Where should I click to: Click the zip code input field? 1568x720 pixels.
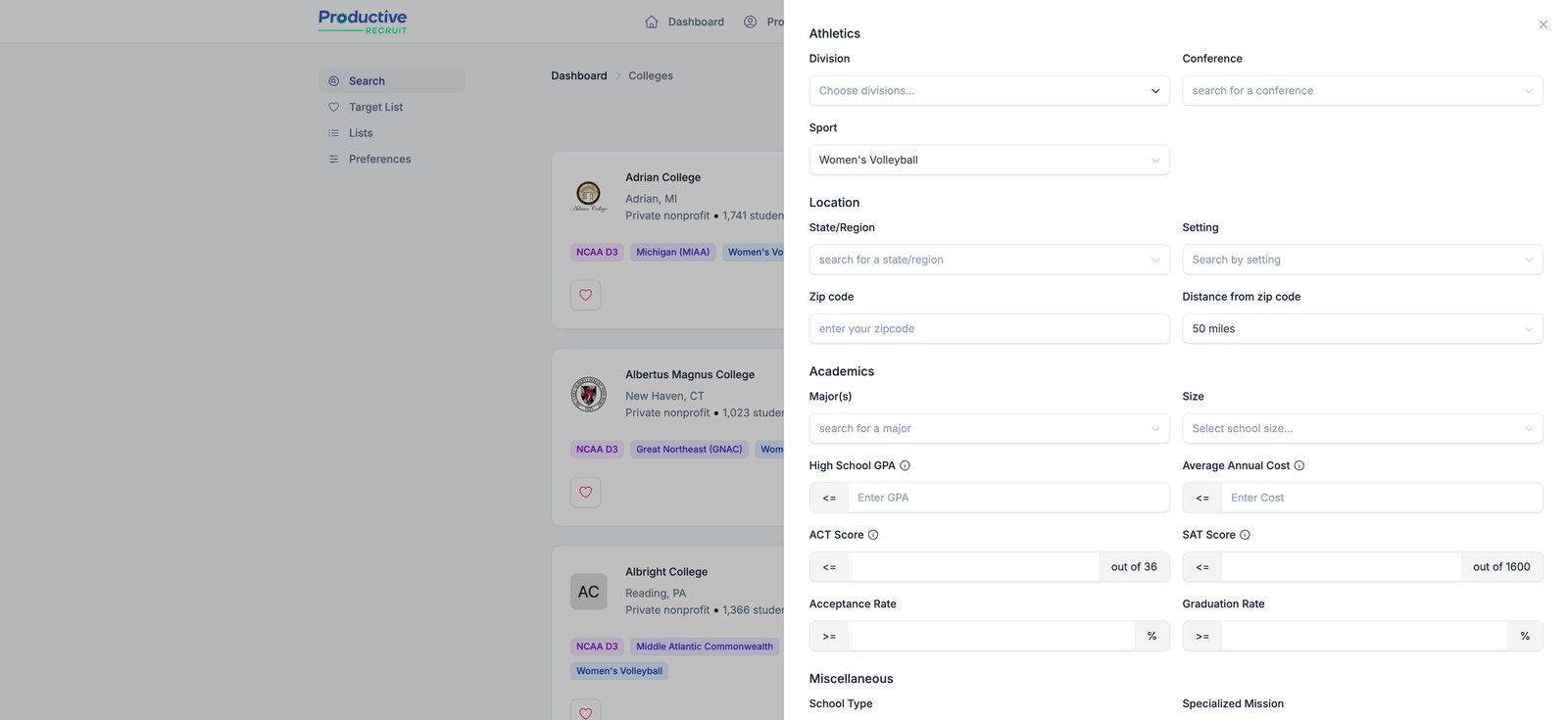[989, 329]
